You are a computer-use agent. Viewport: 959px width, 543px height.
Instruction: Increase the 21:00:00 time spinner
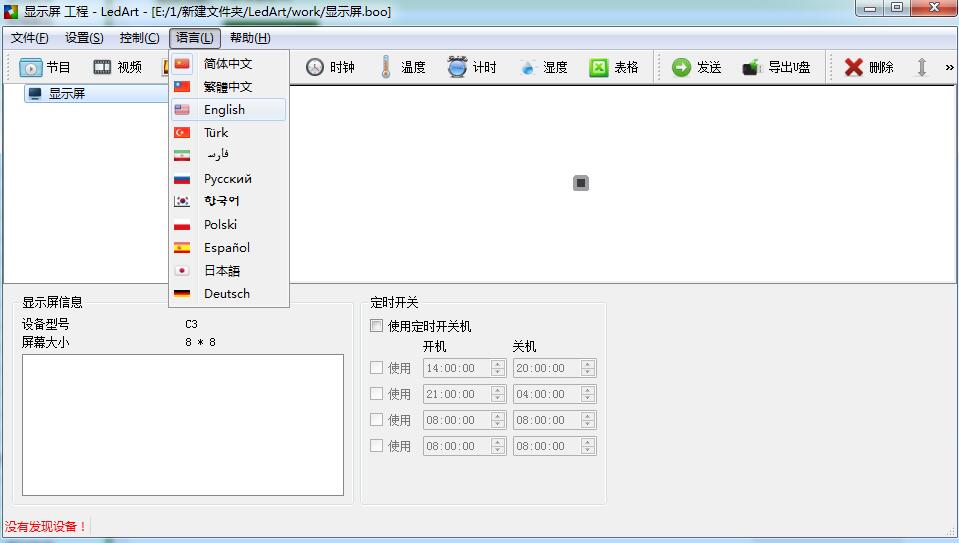(x=498, y=390)
